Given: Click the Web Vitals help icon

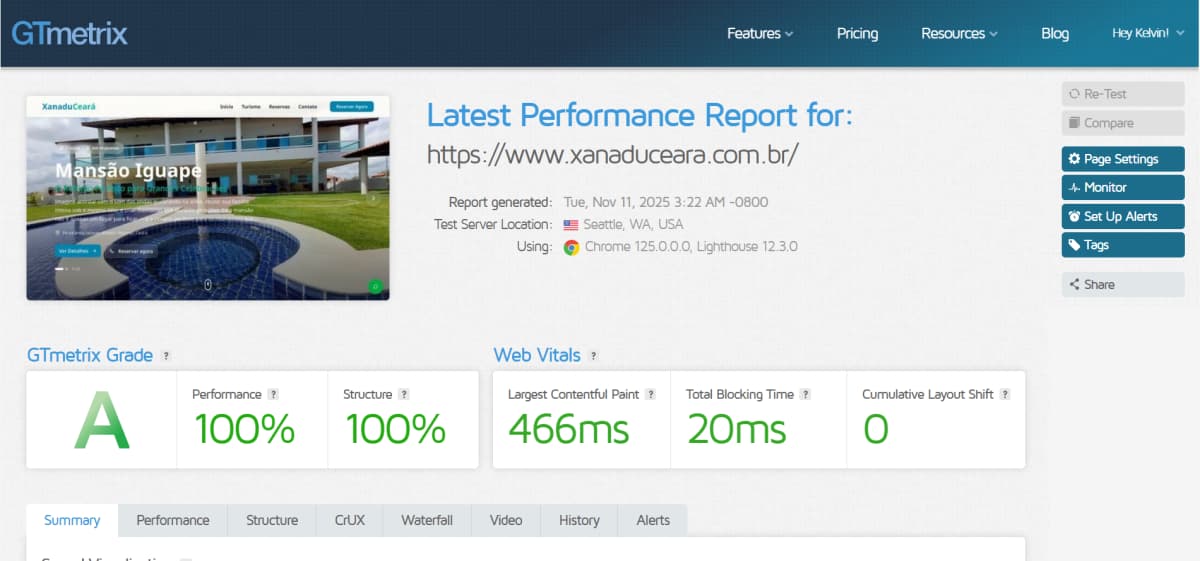Looking at the screenshot, I should tap(593, 356).
